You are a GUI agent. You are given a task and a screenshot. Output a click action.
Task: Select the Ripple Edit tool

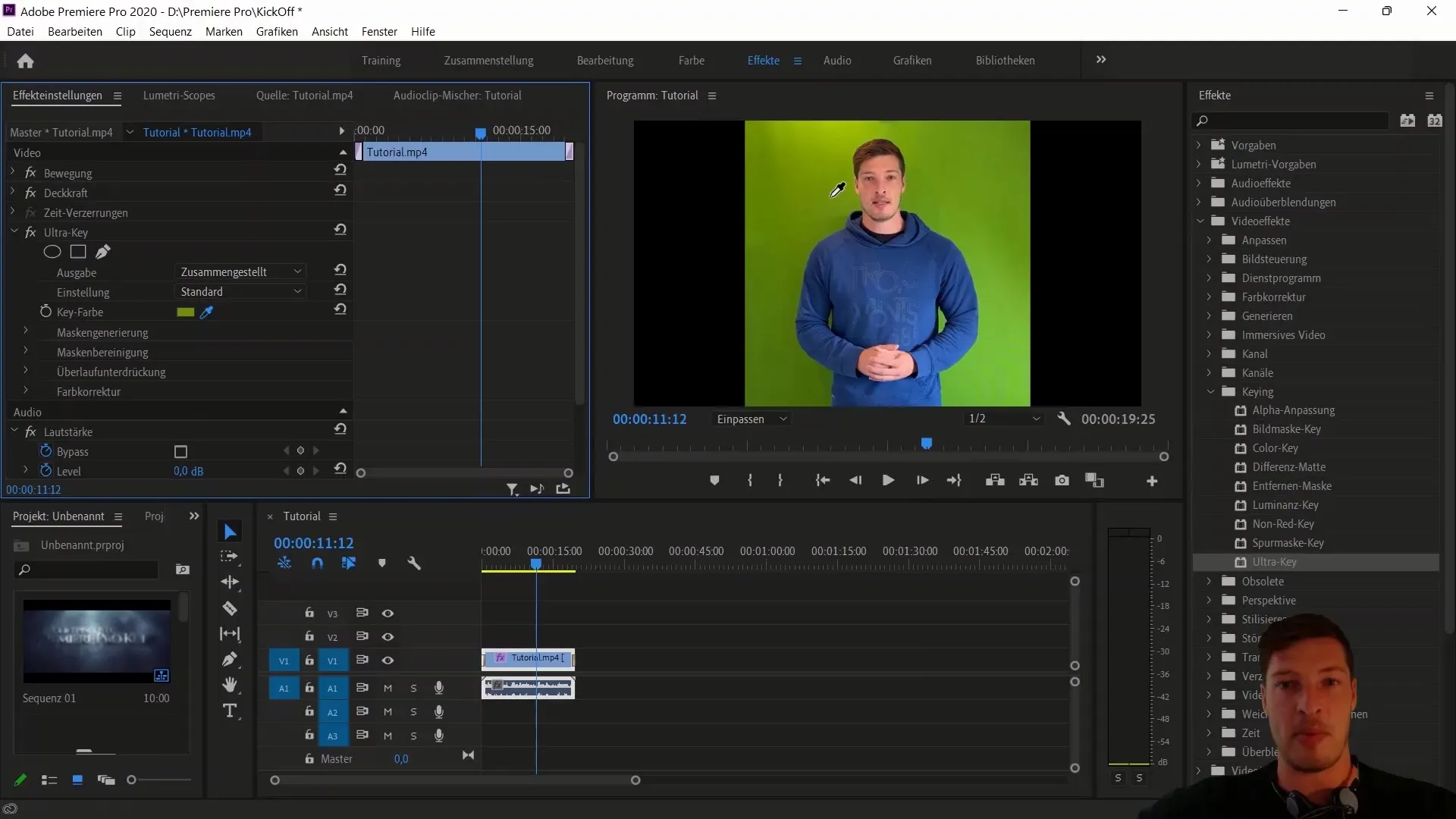[230, 582]
